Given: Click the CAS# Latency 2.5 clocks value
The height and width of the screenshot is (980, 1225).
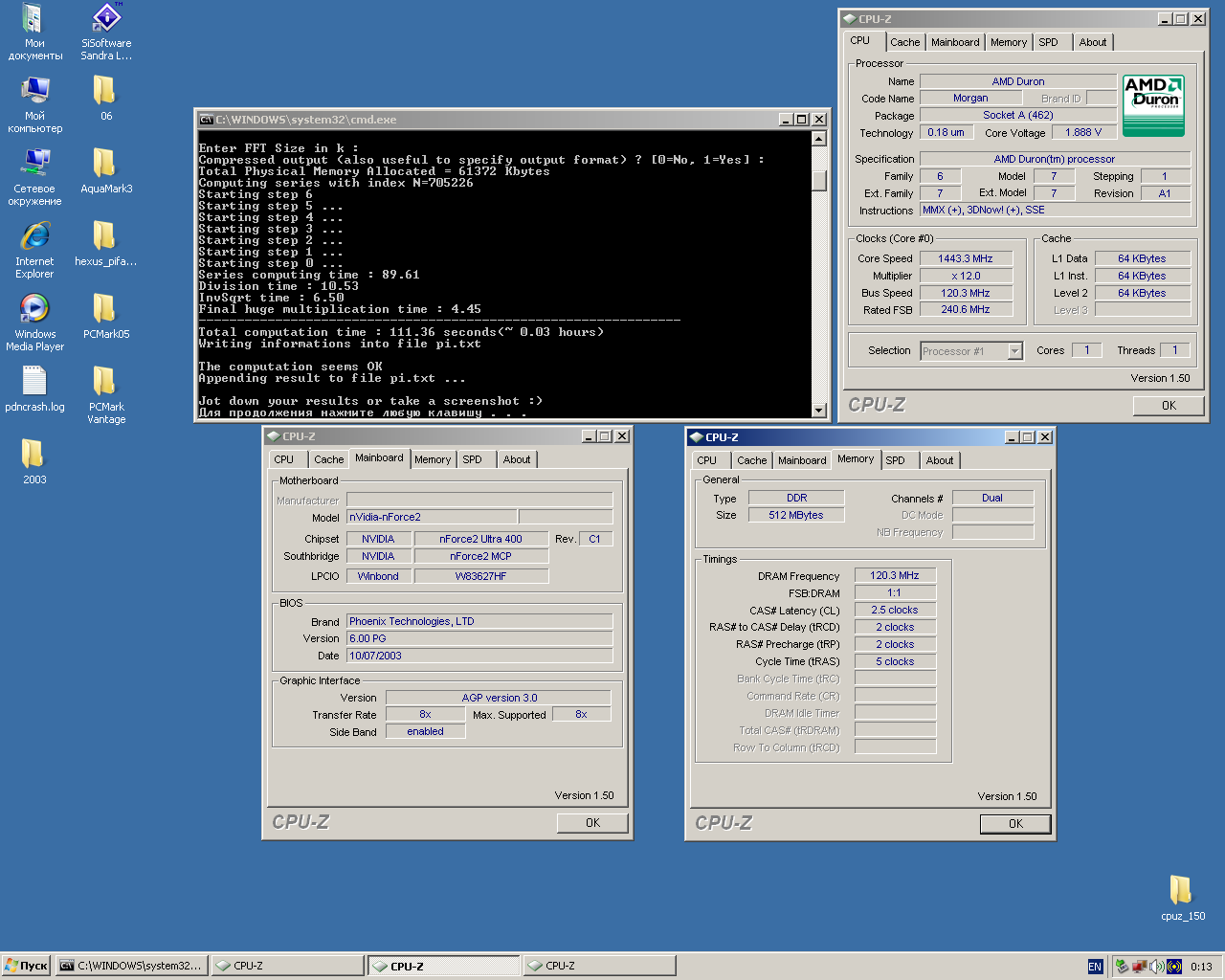Looking at the screenshot, I should pyautogui.click(x=895, y=610).
